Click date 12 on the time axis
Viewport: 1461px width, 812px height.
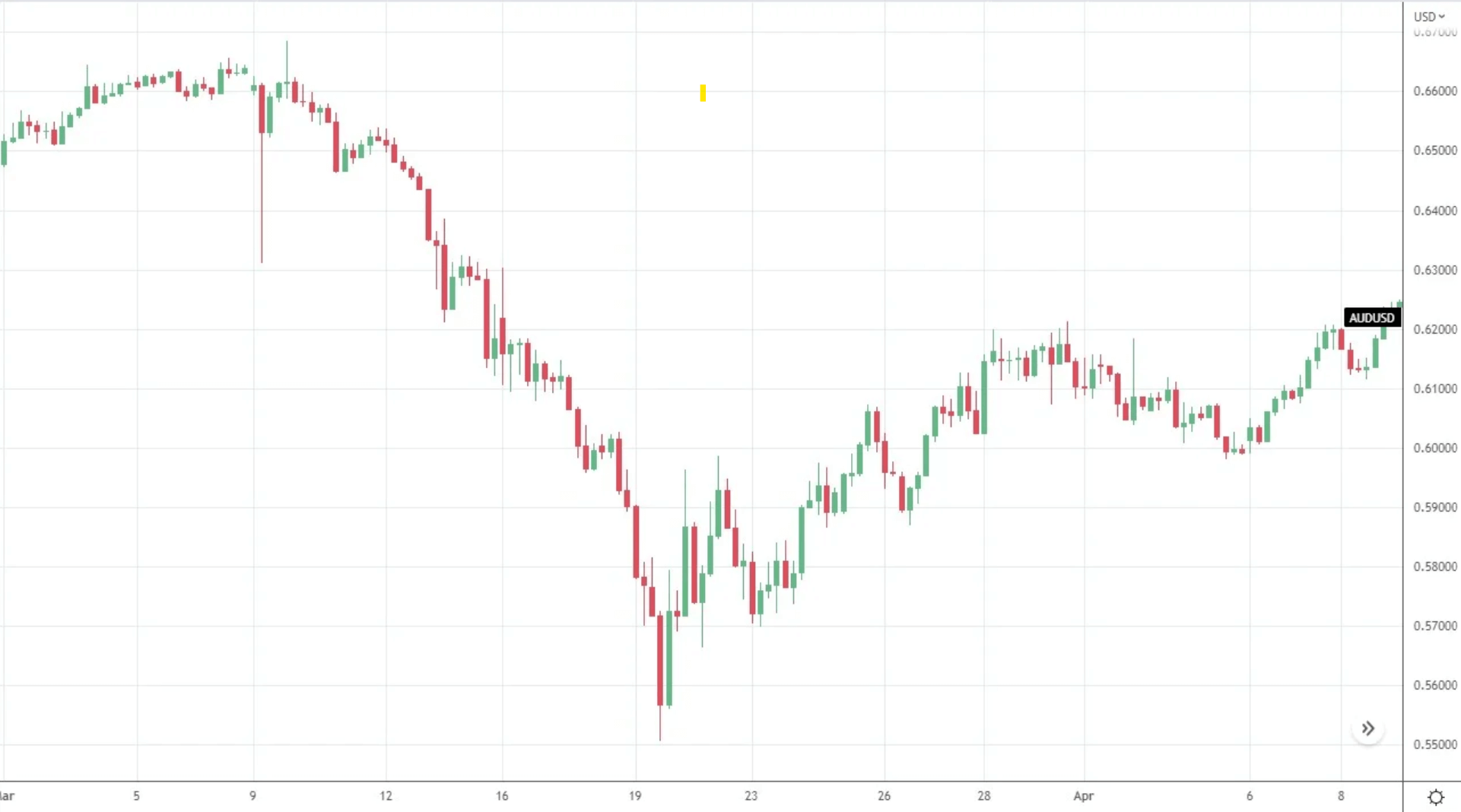pos(386,796)
